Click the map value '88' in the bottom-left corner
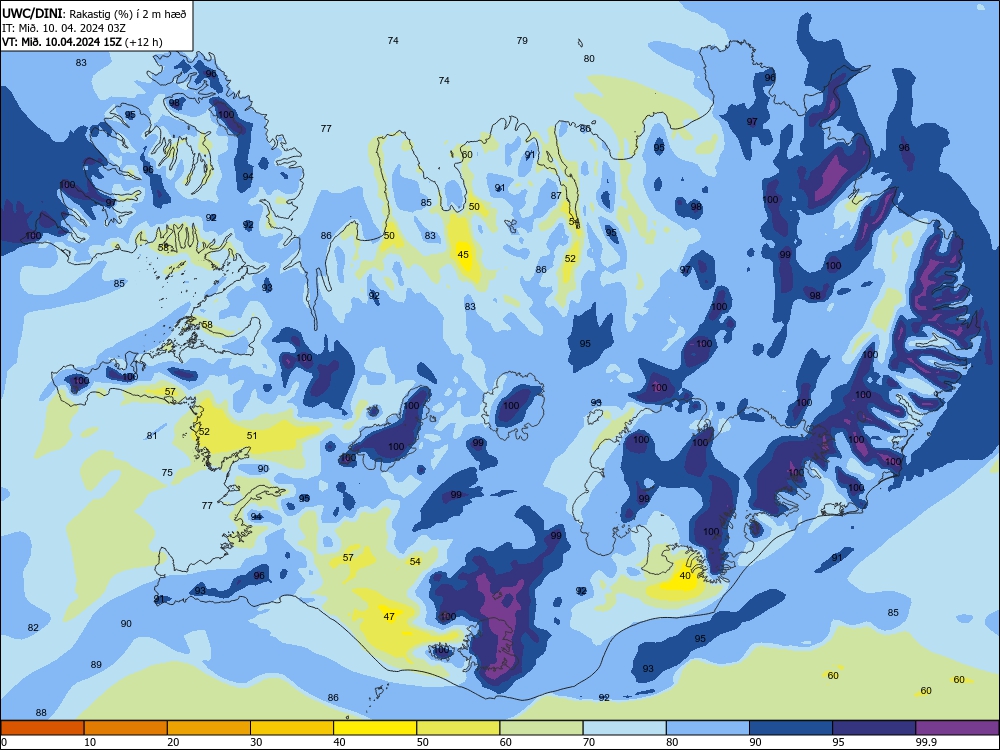 click(41, 713)
